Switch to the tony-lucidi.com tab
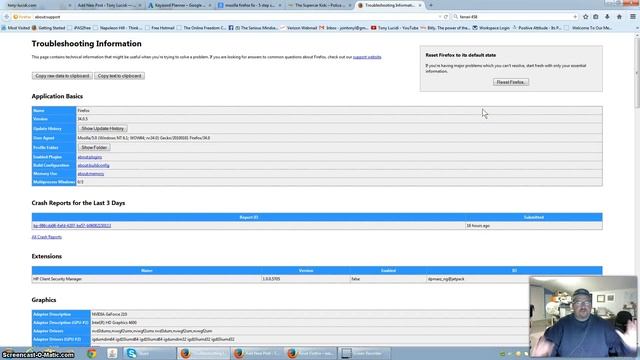The height and width of the screenshot is (360, 640). 38,5
